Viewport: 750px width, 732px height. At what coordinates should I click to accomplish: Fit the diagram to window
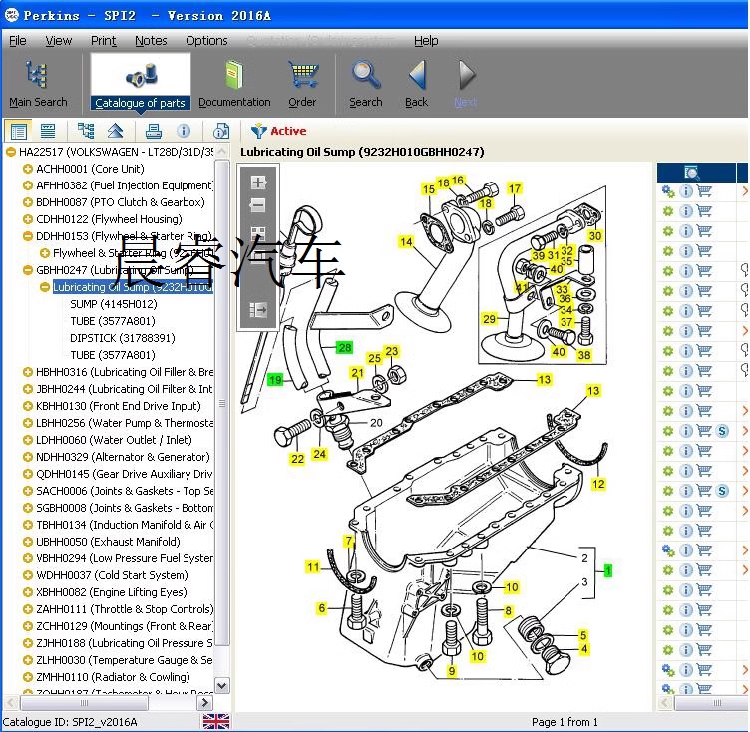pos(258,233)
